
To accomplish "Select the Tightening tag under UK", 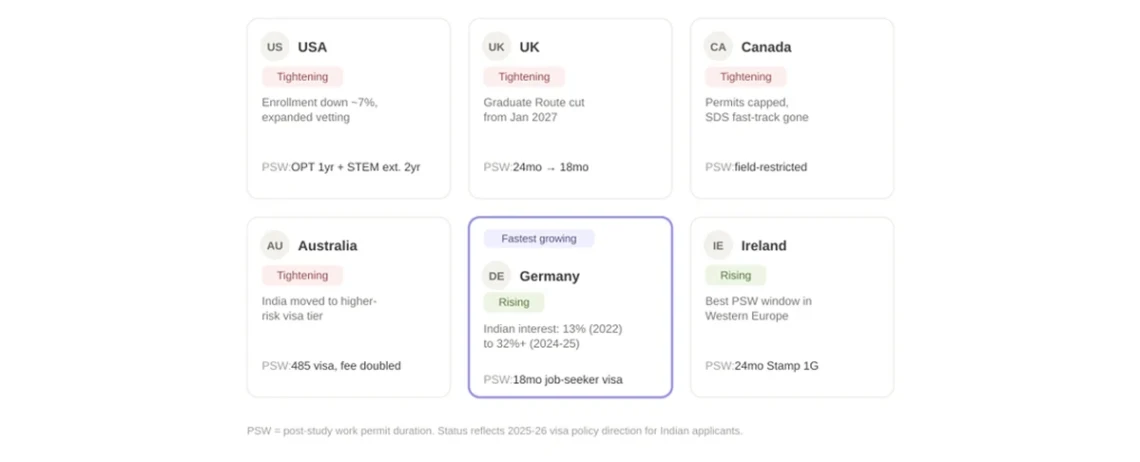I will point(524,76).
